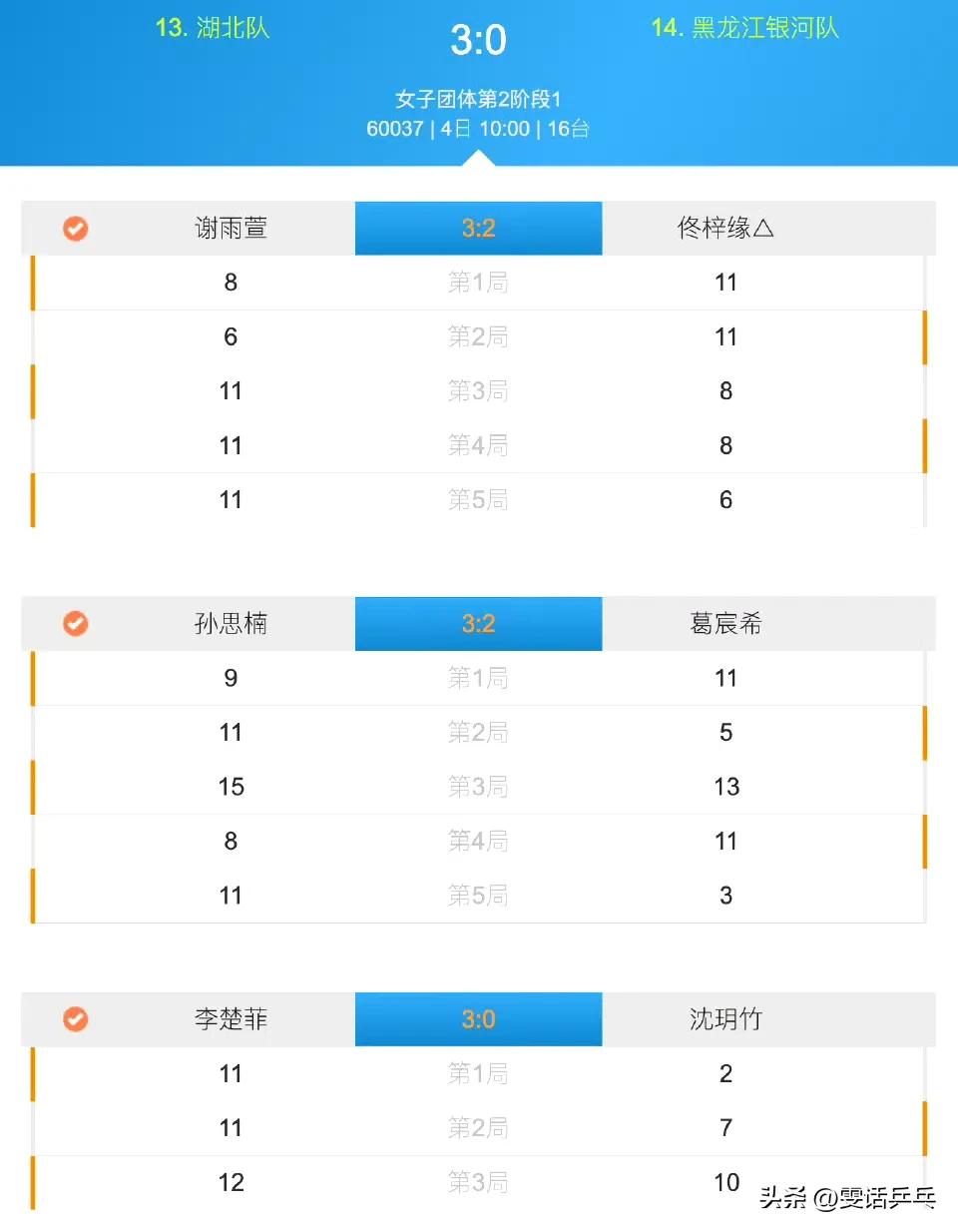958x1232 pixels.
Task: Click the orange checkmark beside 李楚菲
Action: click(76, 1019)
